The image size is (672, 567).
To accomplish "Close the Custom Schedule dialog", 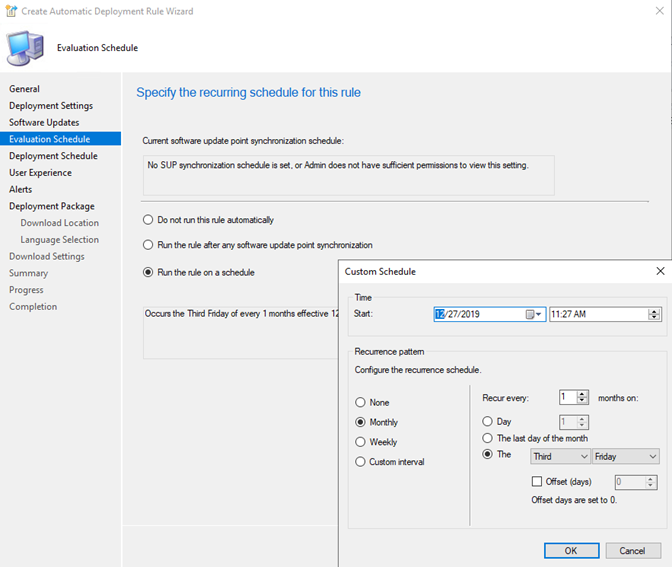I will coord(660,271).
